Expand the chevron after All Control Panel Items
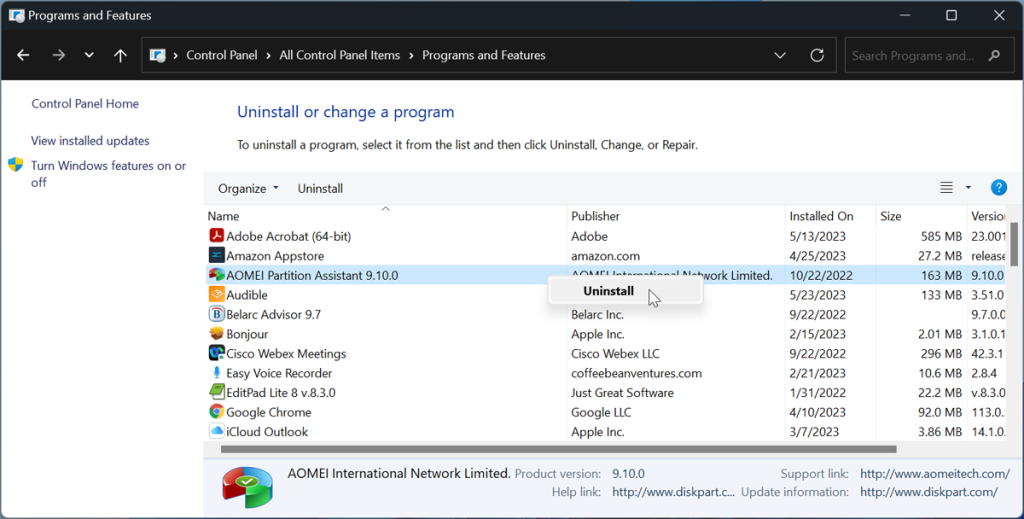Viewport: 1024px width, 519px height. click(411, 55)
